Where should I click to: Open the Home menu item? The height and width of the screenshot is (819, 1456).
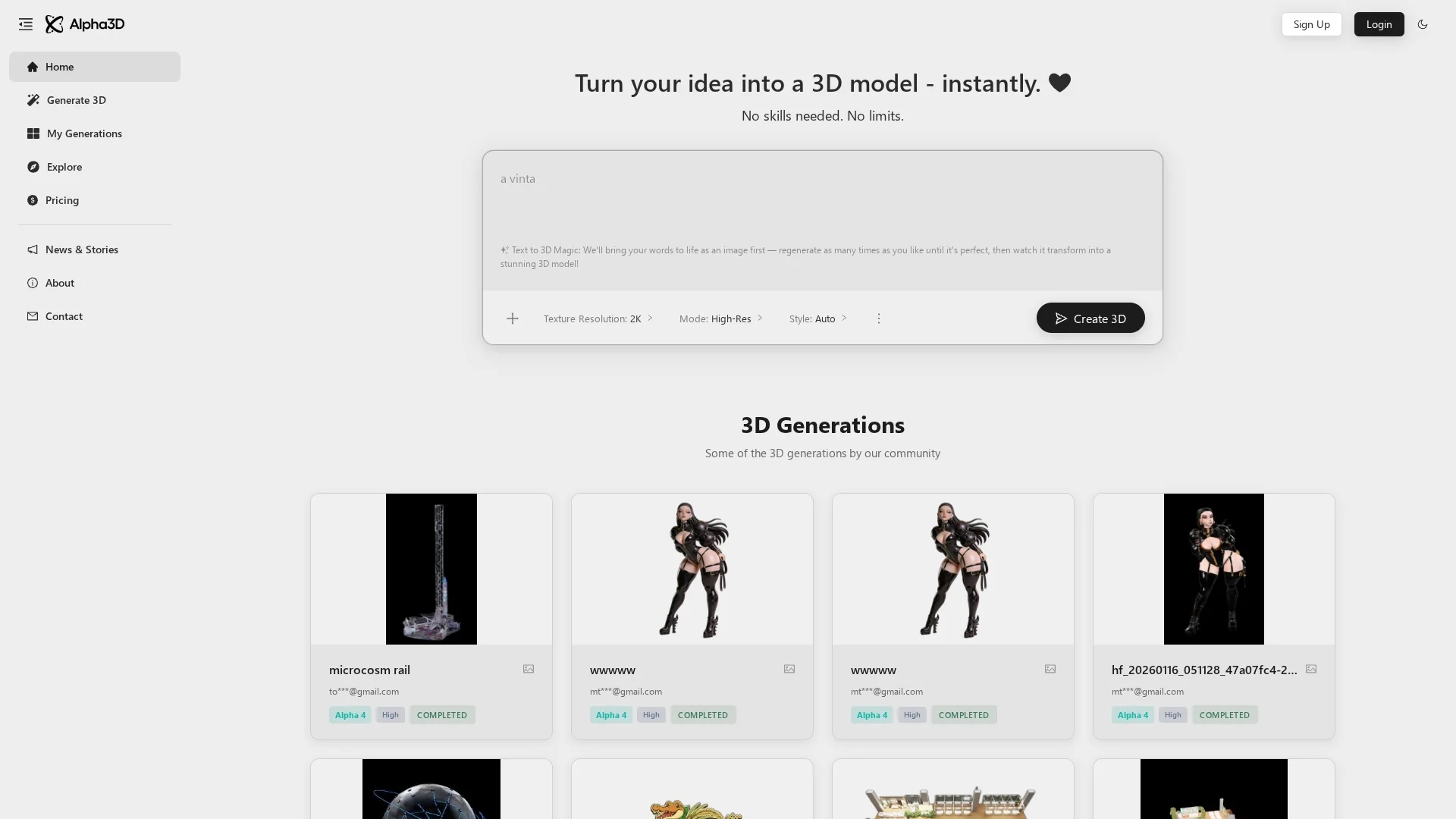coord(95,67)
